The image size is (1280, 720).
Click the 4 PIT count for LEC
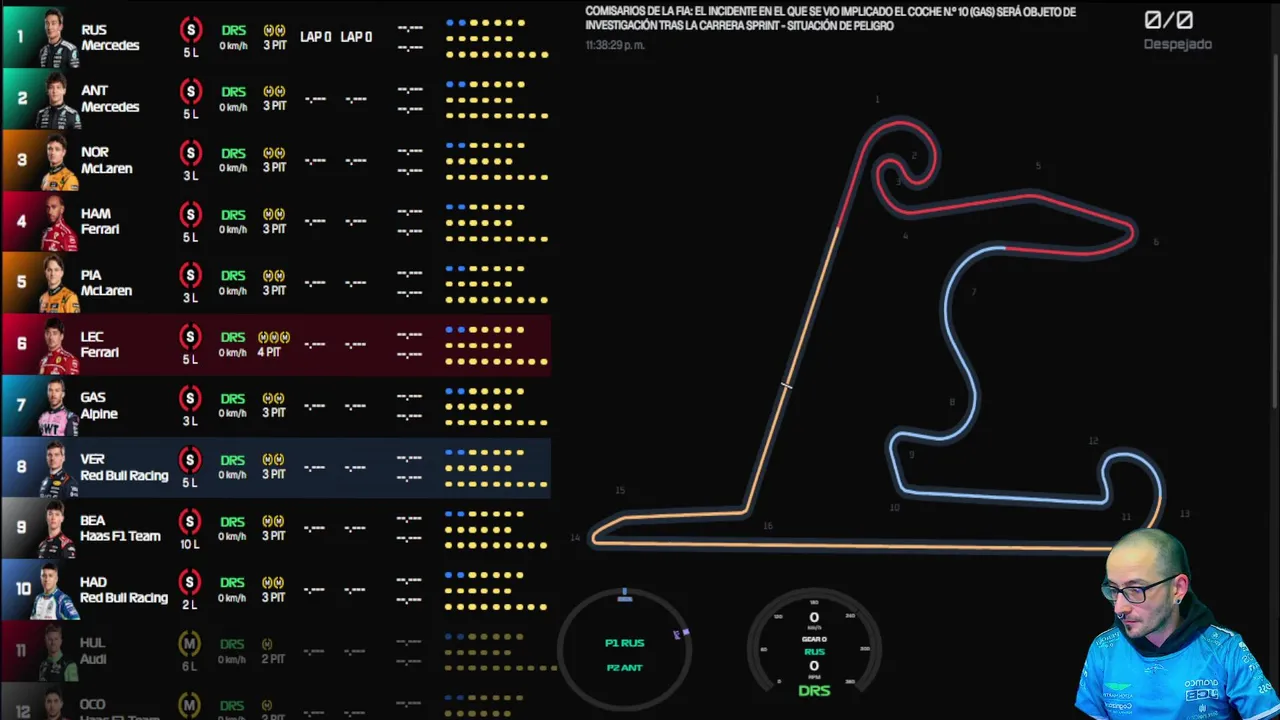269,352
